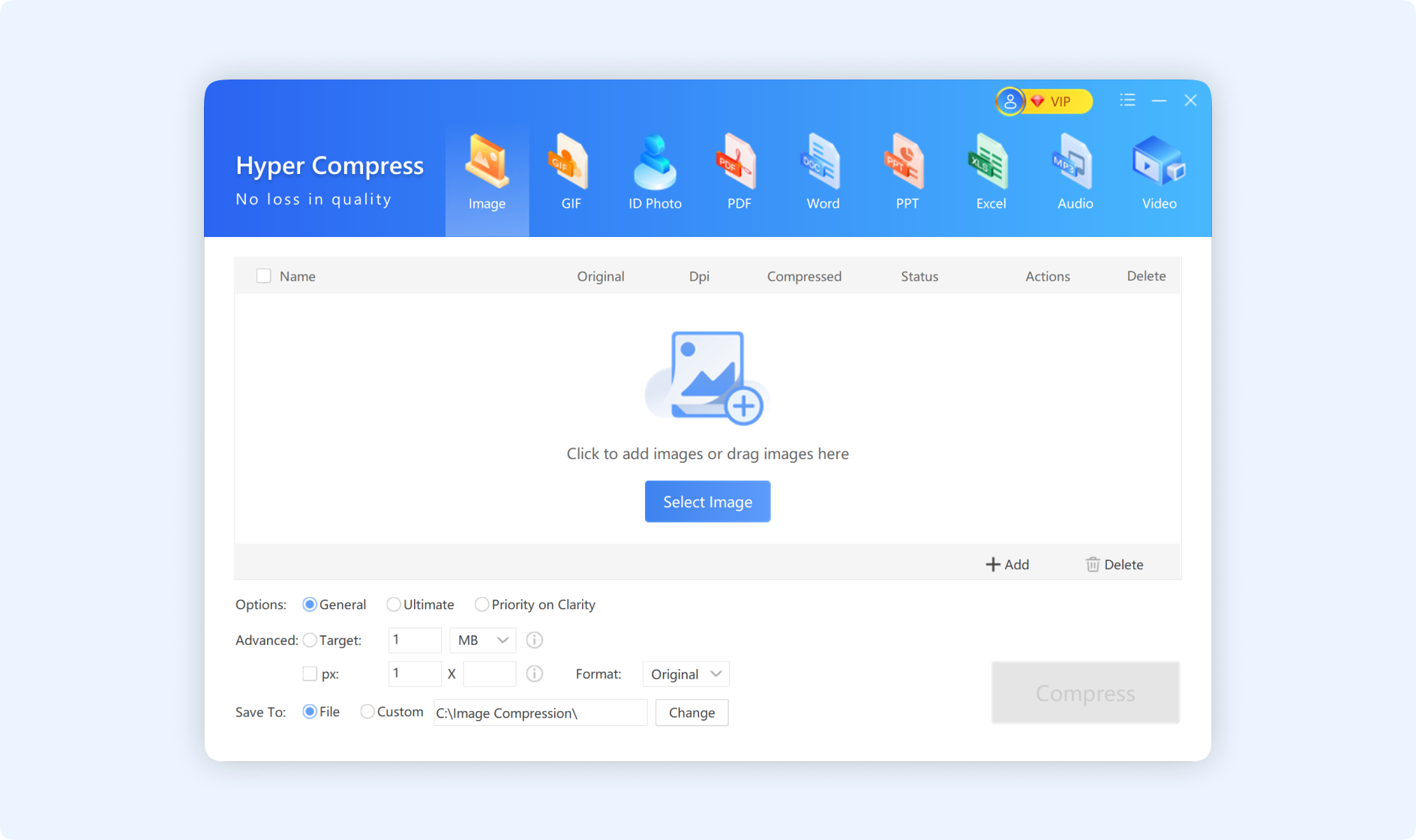Screen dimensions: 1416x840
Task: Click the Compressed column header
Action: click(804, 276)
